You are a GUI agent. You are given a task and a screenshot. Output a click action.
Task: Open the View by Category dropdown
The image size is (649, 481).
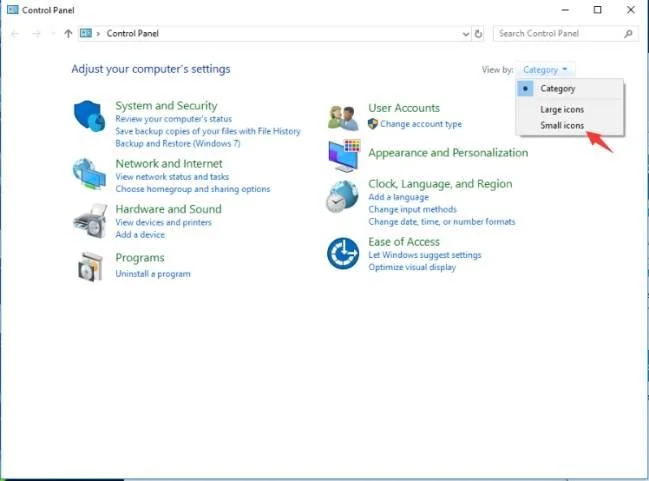point(545,70)
